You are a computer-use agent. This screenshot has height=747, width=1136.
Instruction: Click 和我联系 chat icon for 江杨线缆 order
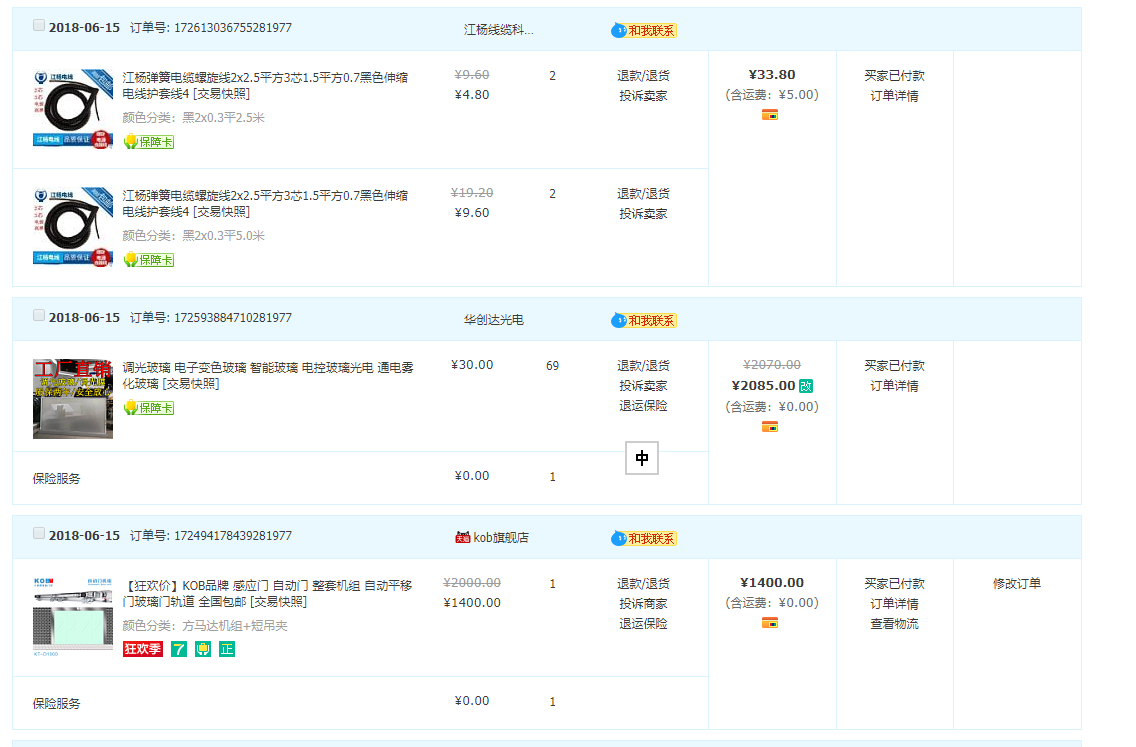pos(644,30)
